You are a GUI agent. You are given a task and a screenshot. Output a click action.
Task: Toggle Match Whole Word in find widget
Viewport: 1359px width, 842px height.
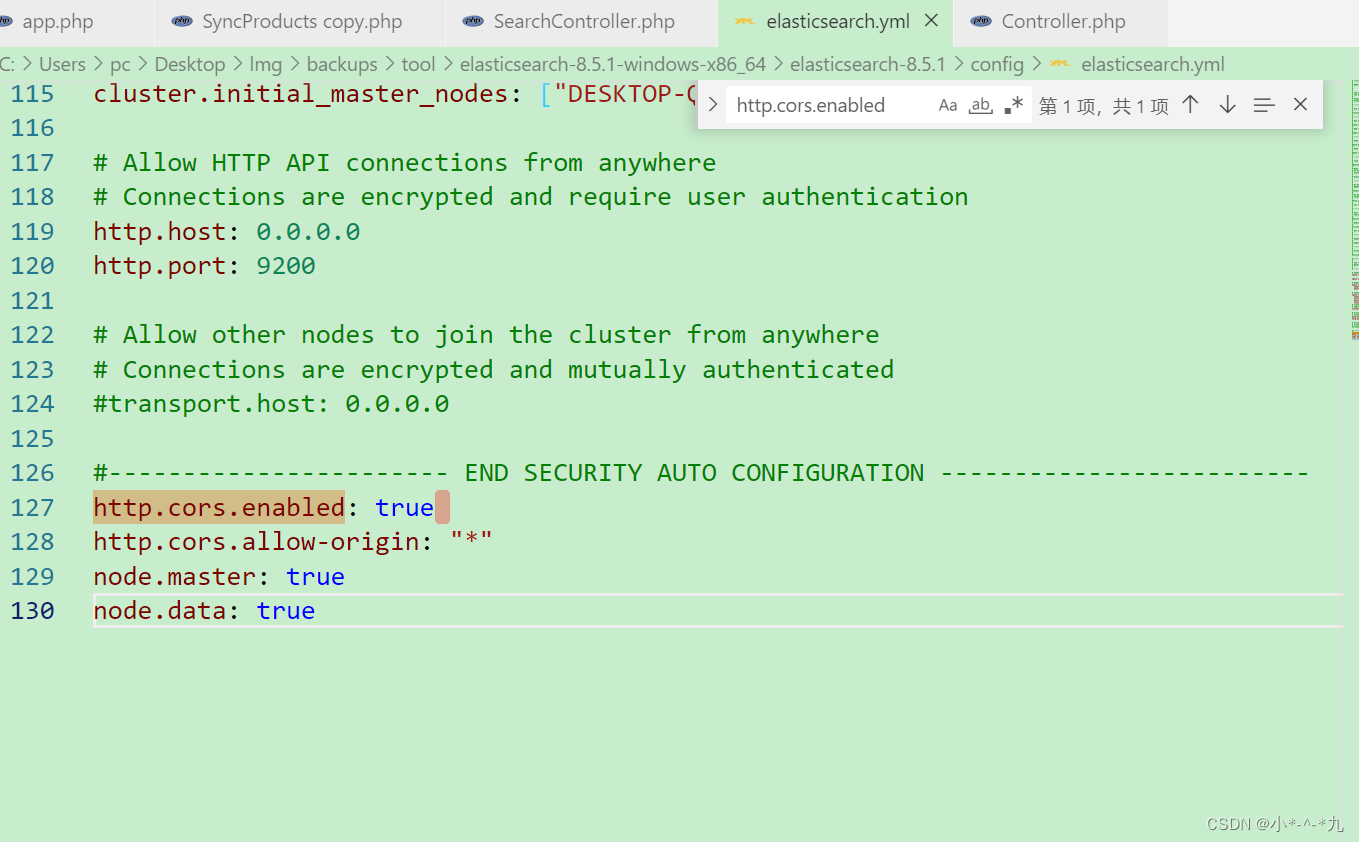[981, 105]
